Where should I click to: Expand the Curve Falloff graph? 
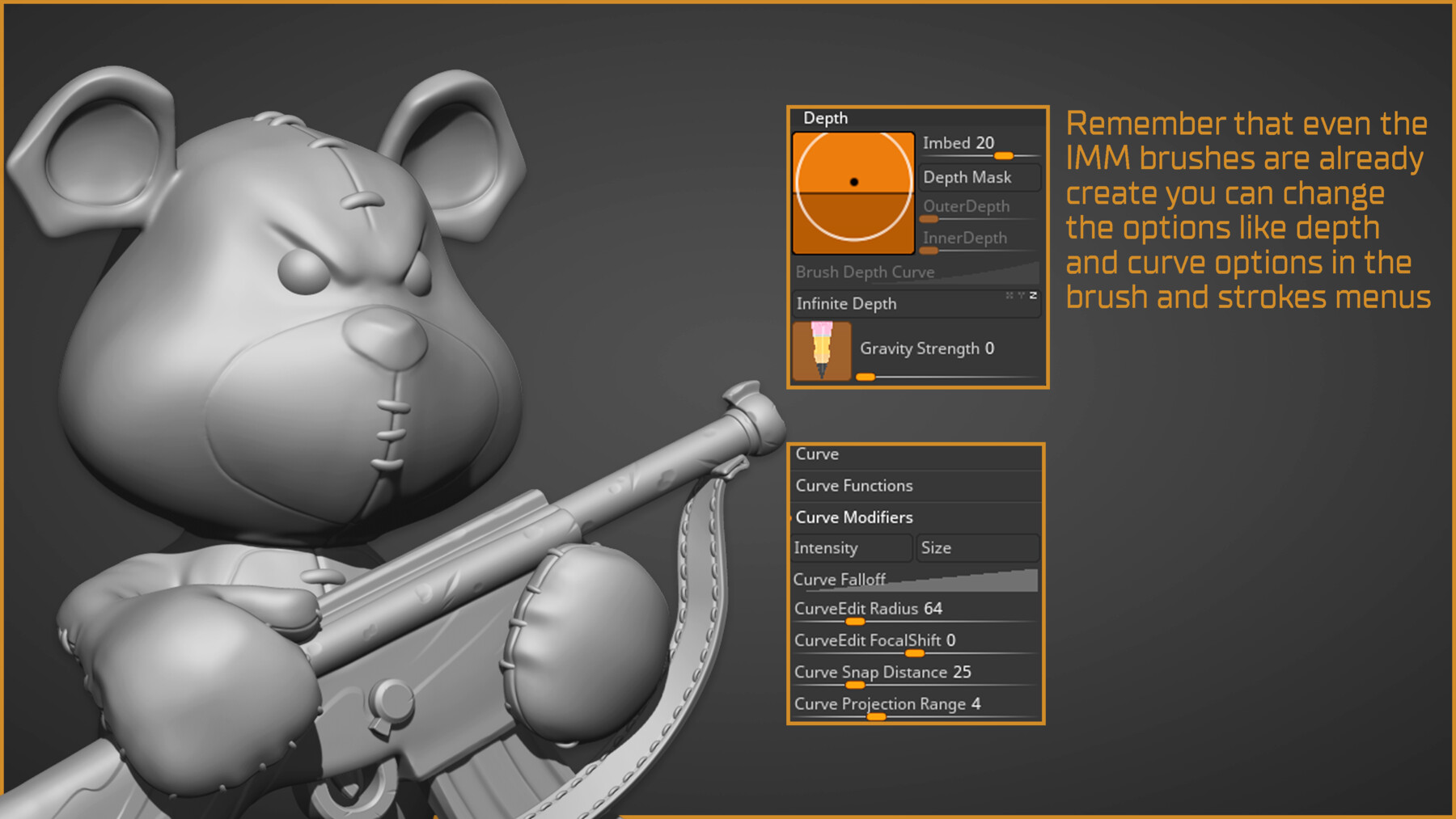915,580
